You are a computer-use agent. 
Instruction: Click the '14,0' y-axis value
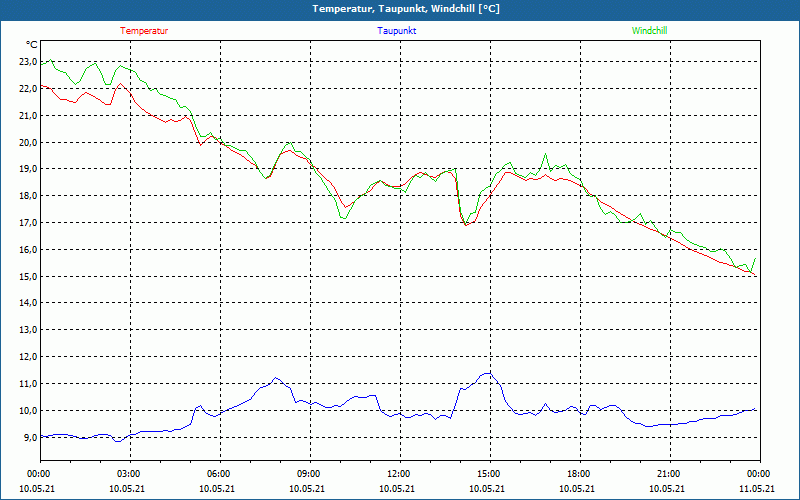[x=28, y=303]
